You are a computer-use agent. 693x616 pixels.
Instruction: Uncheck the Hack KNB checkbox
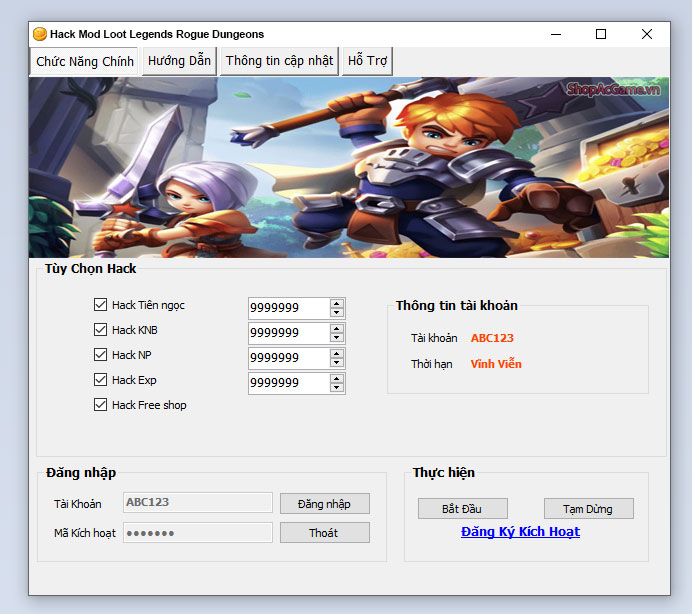[100, 330]
